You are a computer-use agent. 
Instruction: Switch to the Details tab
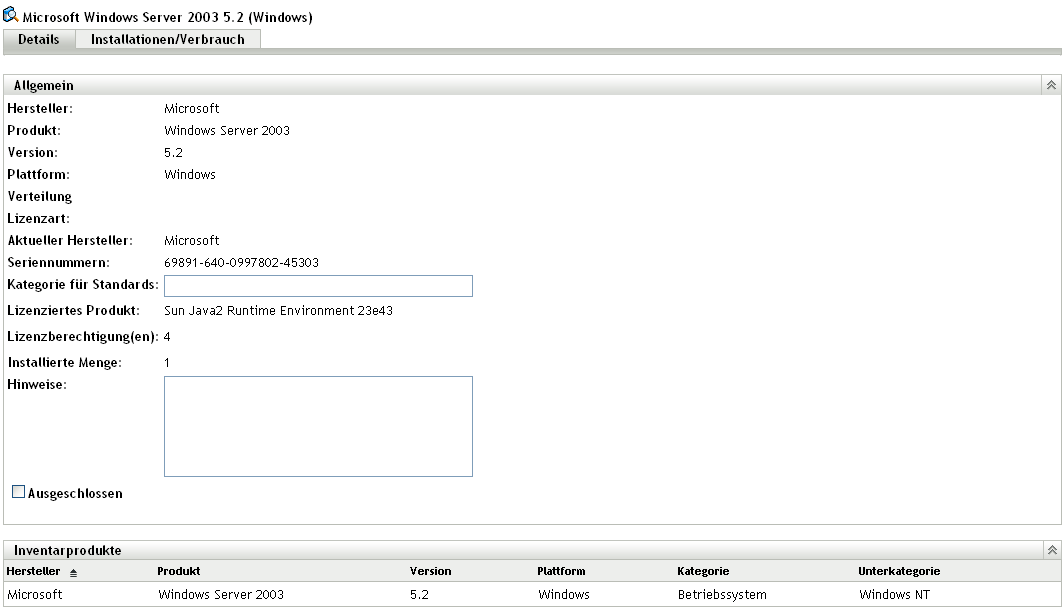coord(39,39)
